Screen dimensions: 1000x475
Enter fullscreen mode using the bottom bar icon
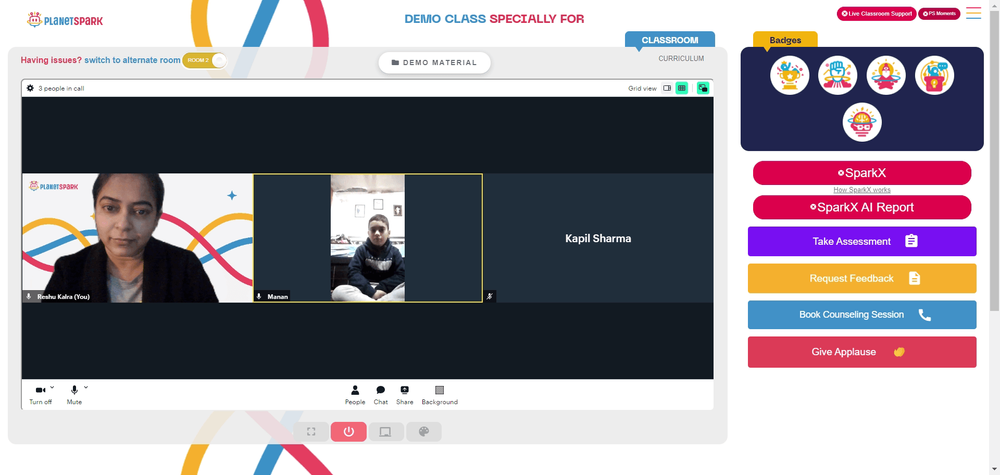coord(311,432)
